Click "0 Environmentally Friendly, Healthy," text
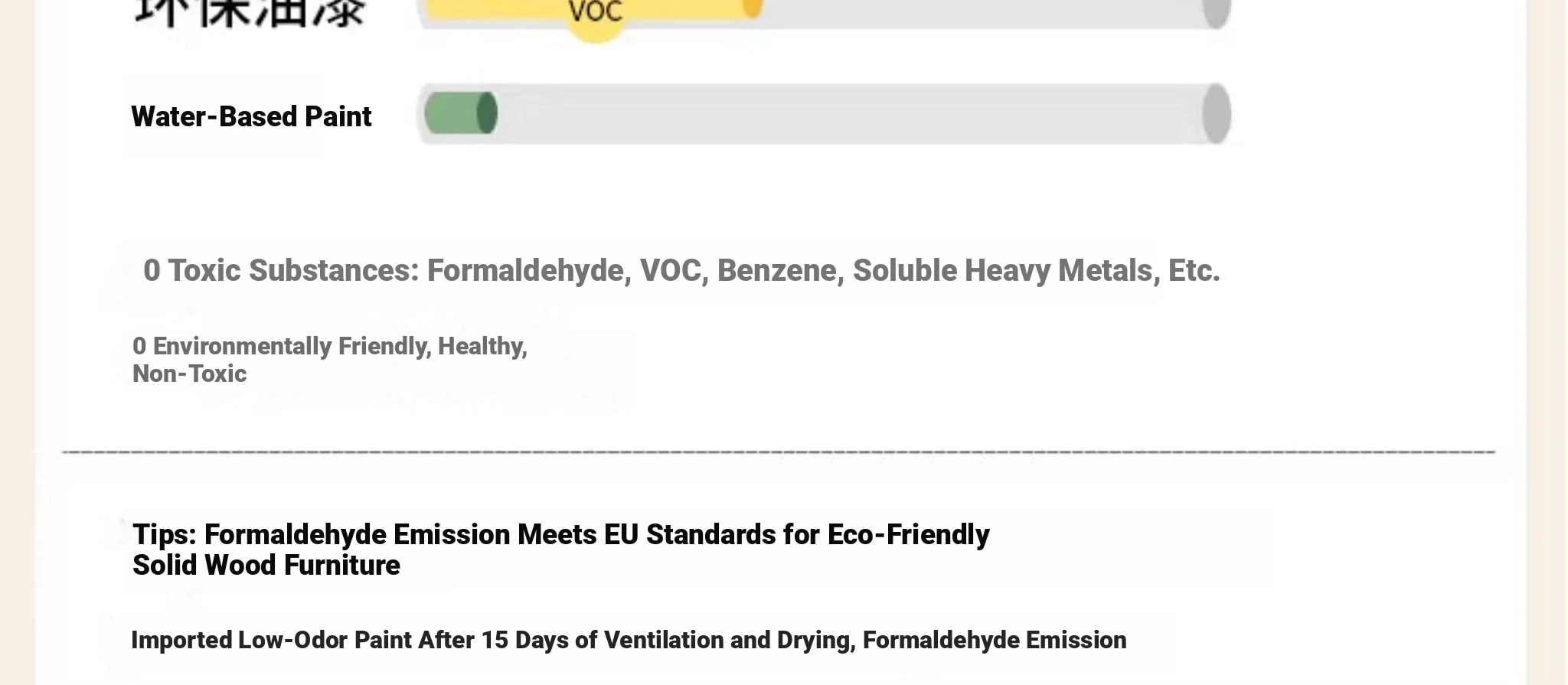The width and height of the screenshot is (1568, 685). point(330,346)
